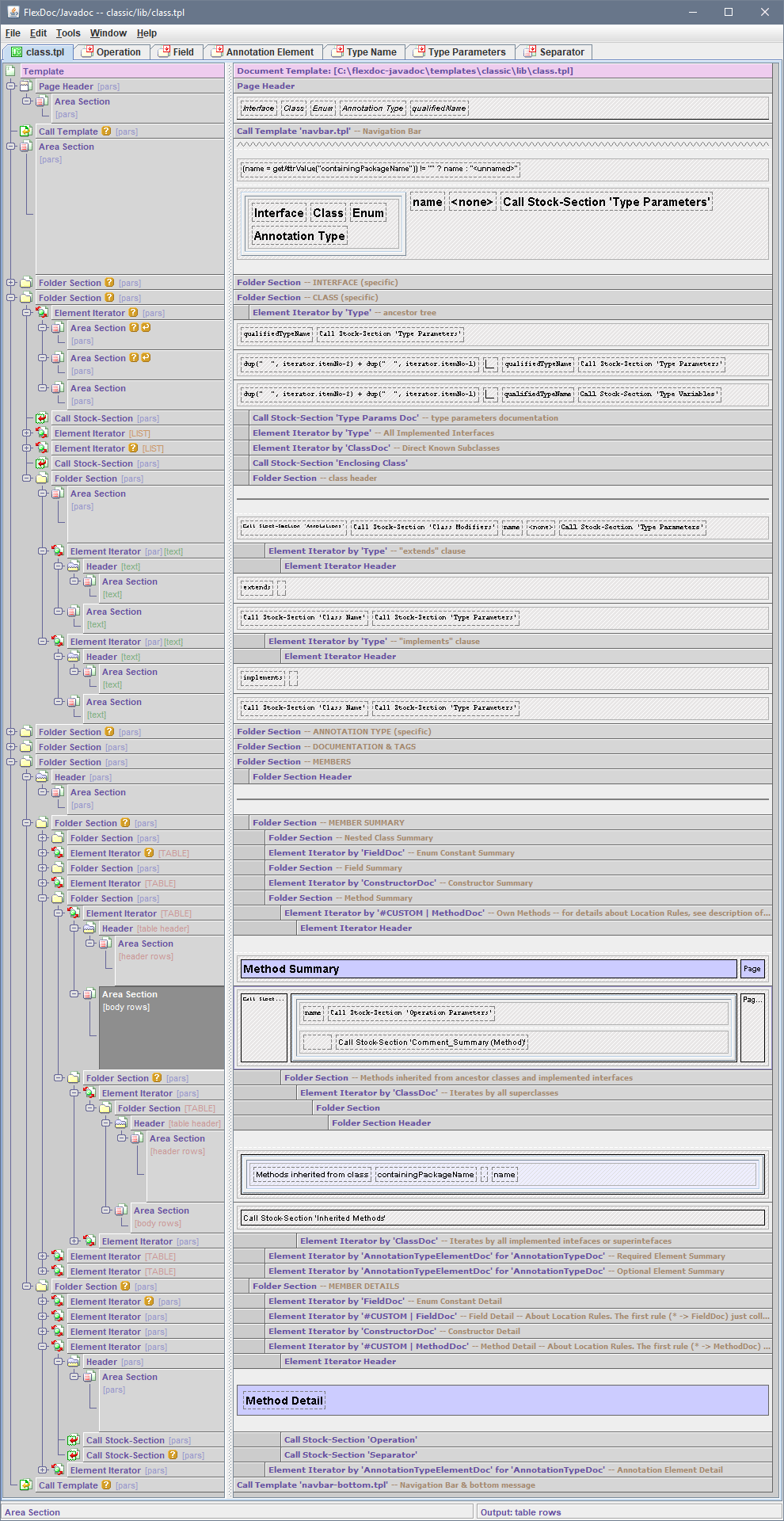Click the Page control beside Method Summary
The image size is (784, 1521).
click(752, 969)
